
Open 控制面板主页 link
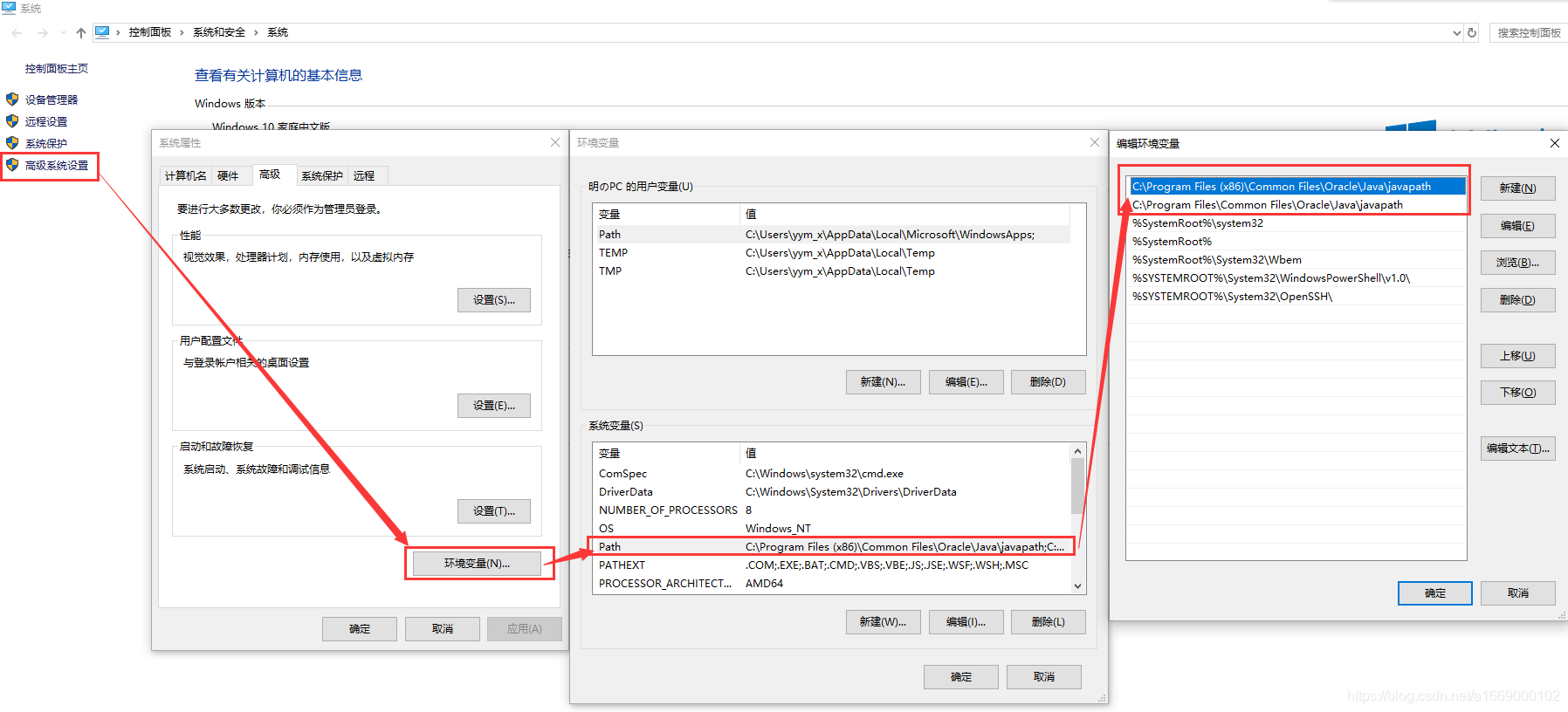[x=57, y=68]
